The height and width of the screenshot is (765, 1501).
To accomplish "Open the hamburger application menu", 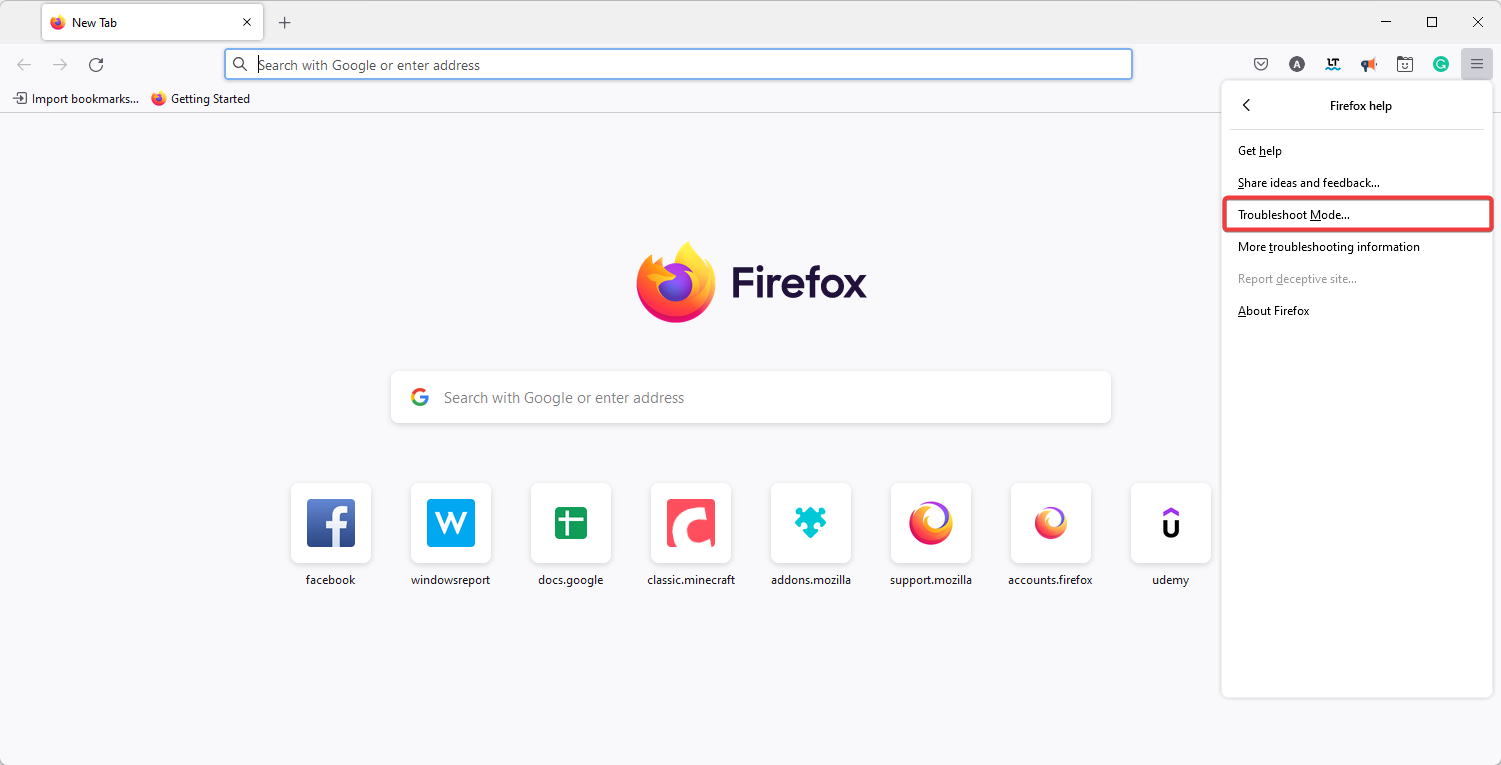I will [x=1476, y=64].
